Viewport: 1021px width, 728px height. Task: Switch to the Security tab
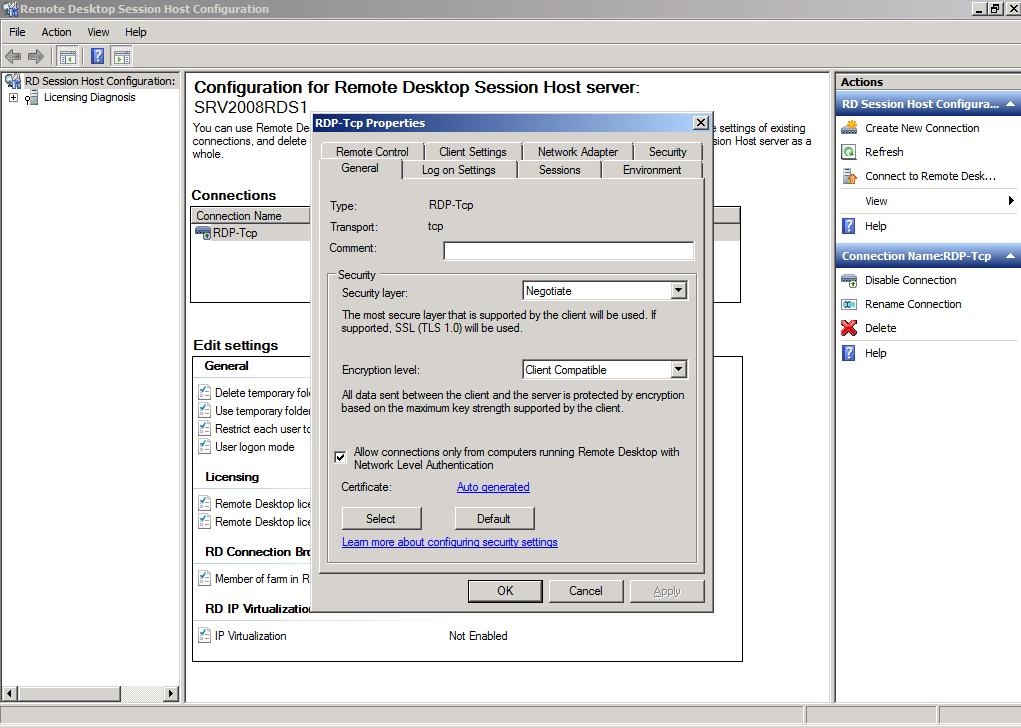[x=667, y=152]
